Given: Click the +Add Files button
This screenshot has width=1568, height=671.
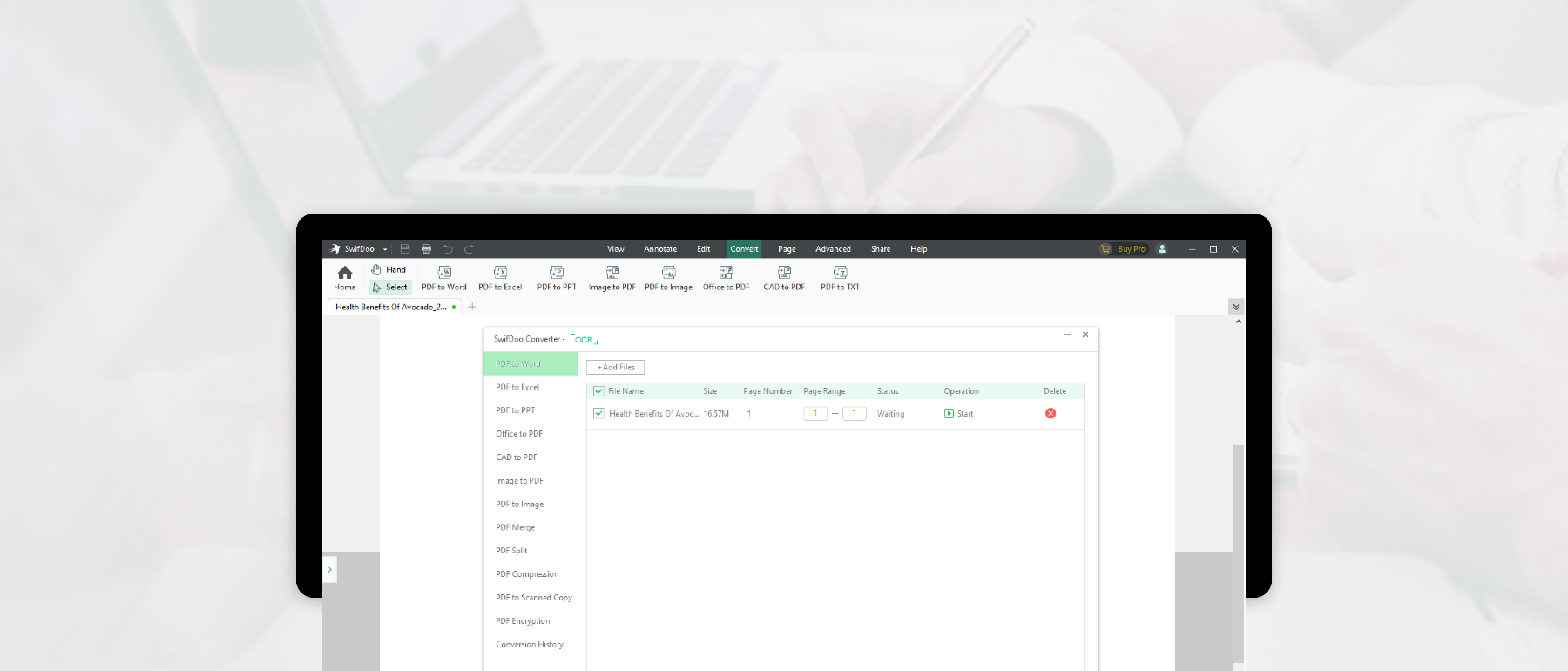Looking at the screenshot, I should [x=616, y=367].
